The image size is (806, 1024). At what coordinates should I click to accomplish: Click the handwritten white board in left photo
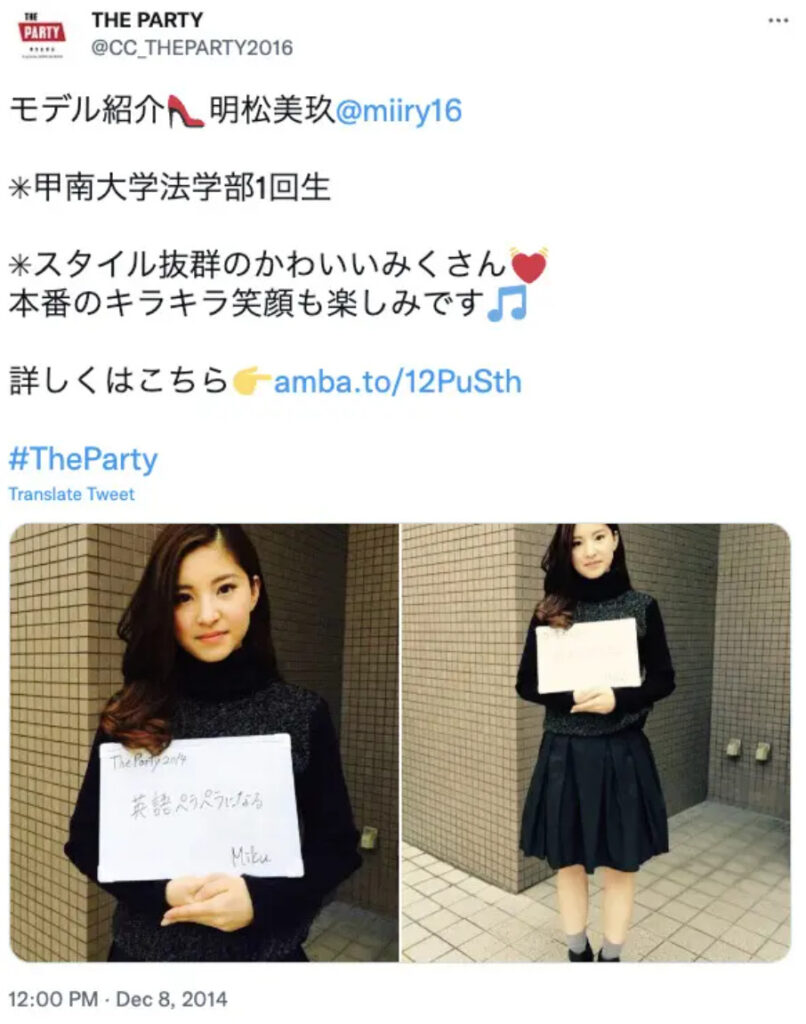coord(200,807)
